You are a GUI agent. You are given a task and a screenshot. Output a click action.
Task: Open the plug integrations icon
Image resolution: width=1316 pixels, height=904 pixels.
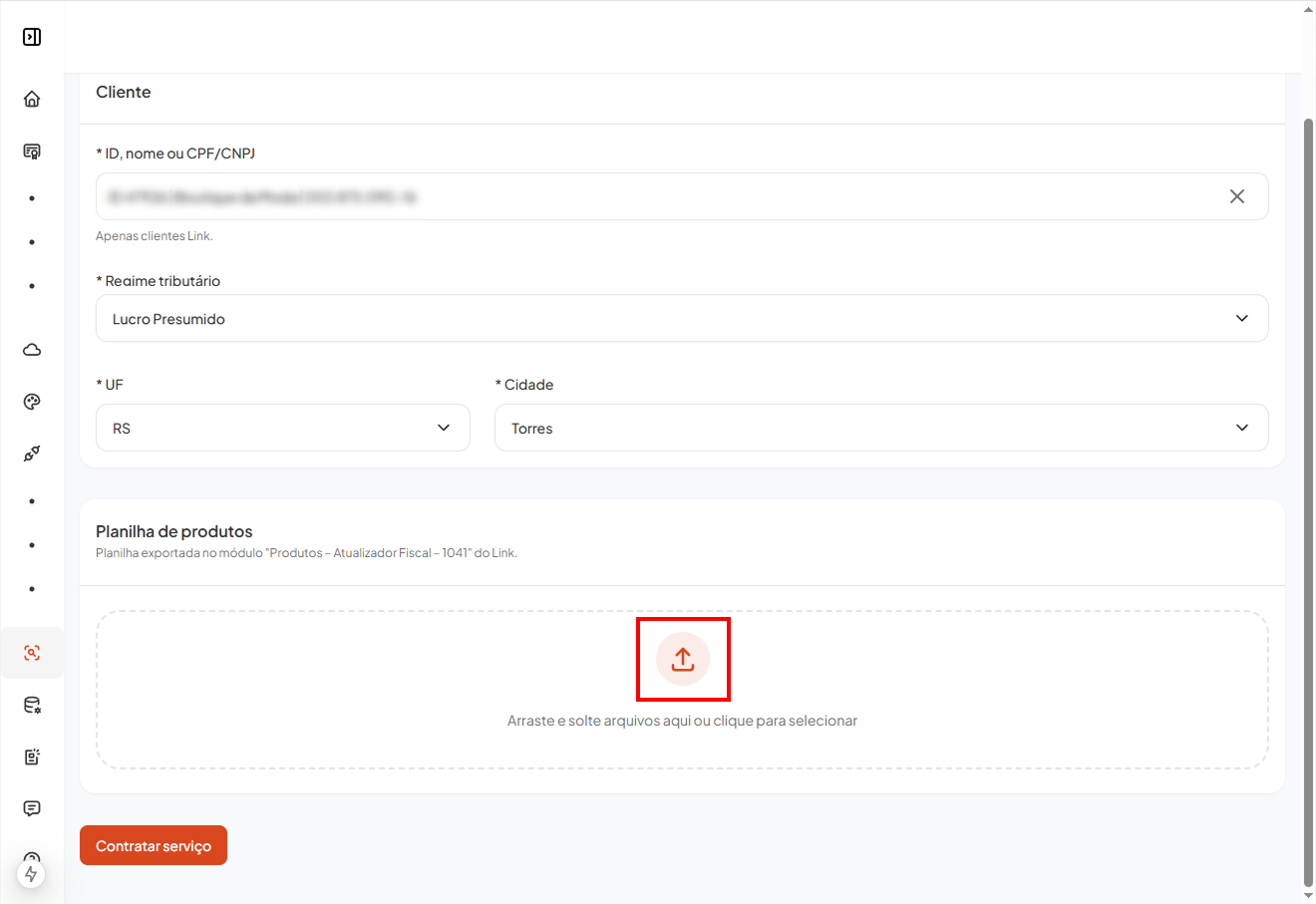click(x=32, y=453)
